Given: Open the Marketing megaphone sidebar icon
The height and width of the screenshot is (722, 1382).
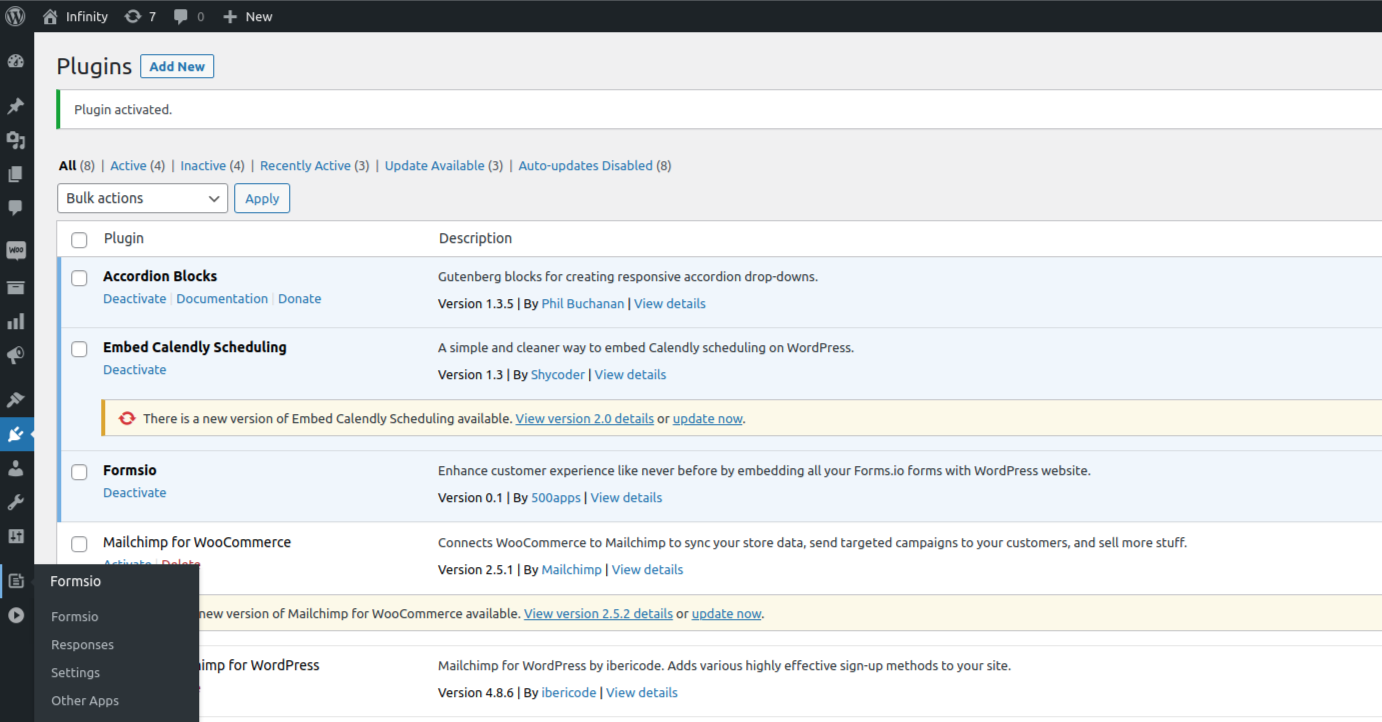Looking at the screenshot, I should click(16, 355).
